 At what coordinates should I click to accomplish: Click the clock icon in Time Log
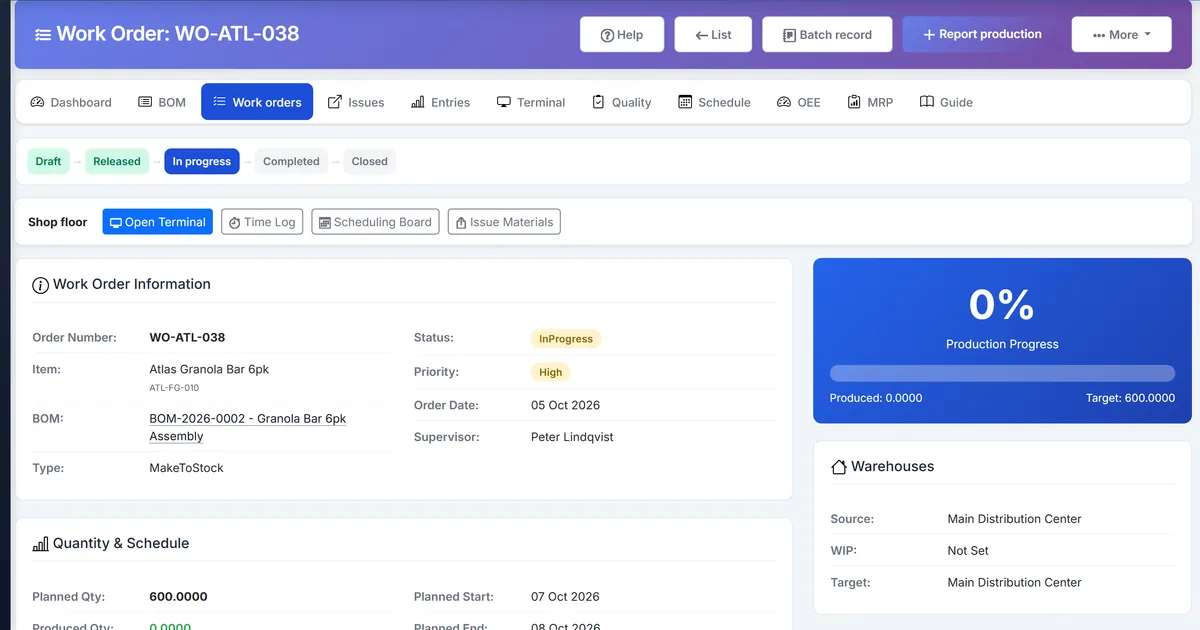click(235, 223)
